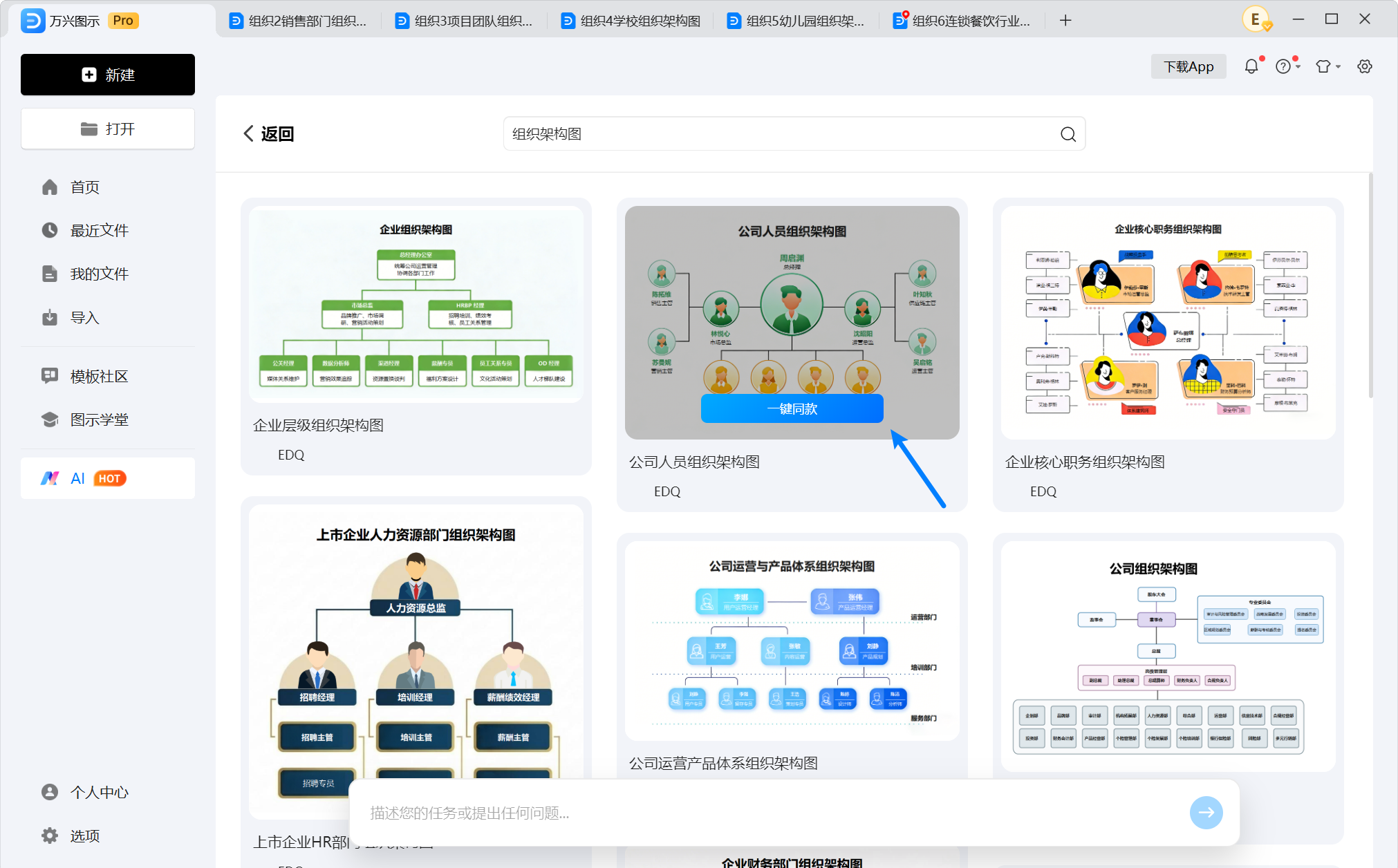Image resolution: width=1398 pixels, height=868 pixels.
Task: Click the 万兴图示 Pro logo tab
Action: (80, 21)
